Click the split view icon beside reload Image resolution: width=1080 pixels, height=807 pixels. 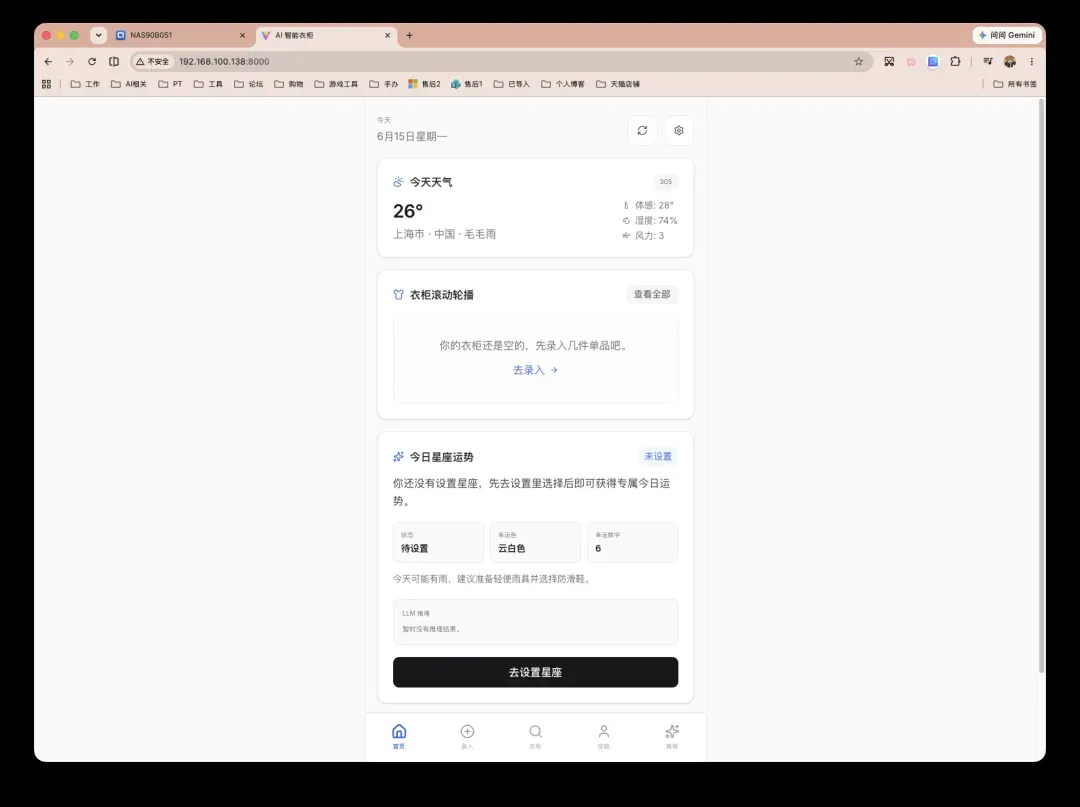[x=114, y=61]
